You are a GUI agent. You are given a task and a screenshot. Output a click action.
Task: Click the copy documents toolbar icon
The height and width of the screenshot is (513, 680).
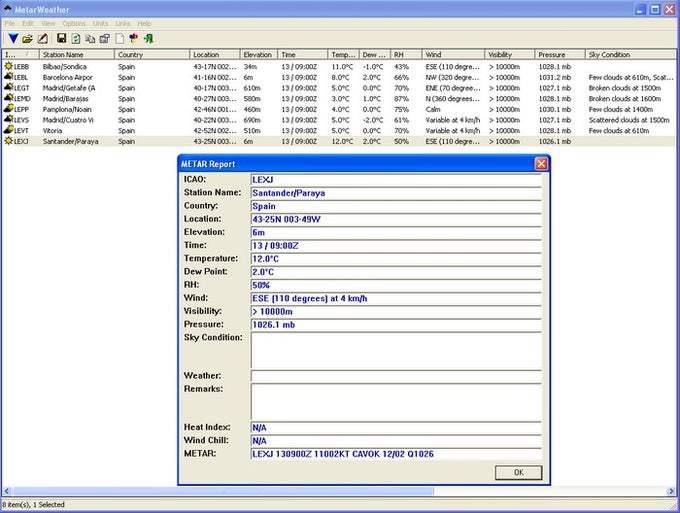tap(90, 39)
